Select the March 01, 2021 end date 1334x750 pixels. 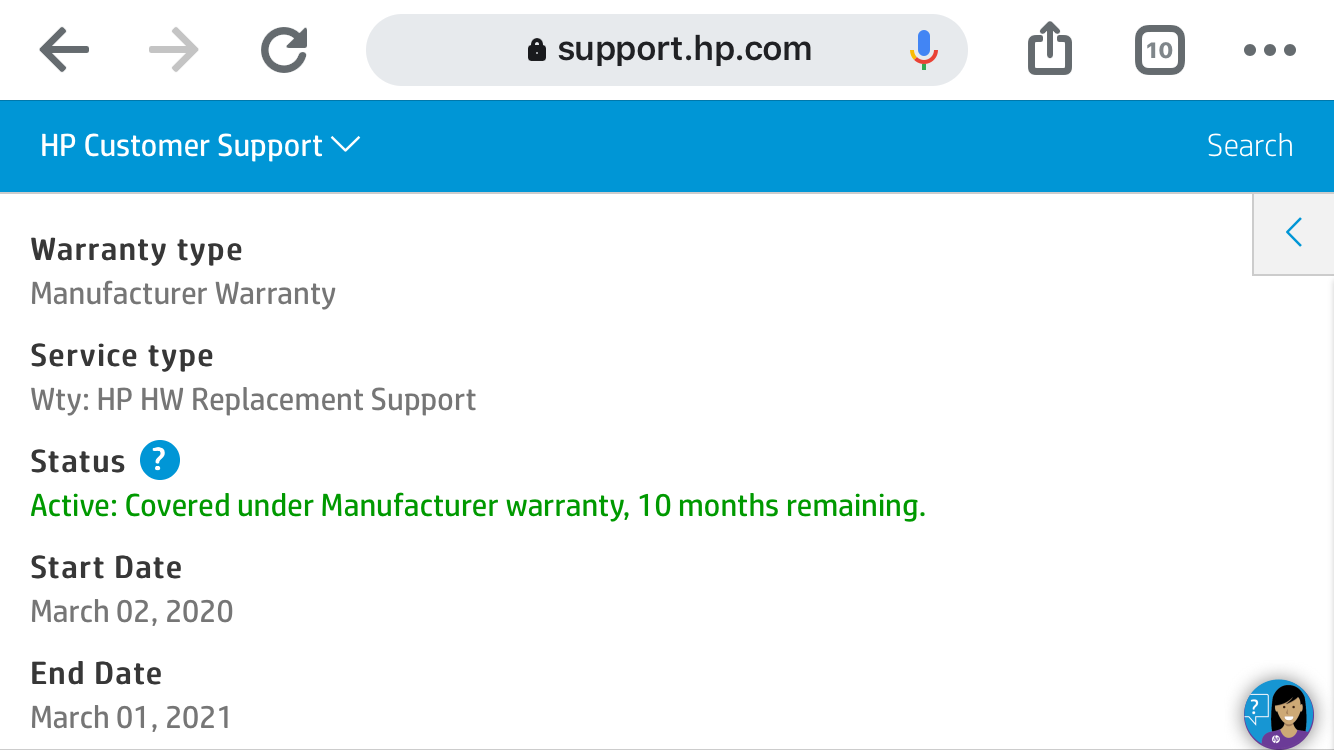[131, 718]
